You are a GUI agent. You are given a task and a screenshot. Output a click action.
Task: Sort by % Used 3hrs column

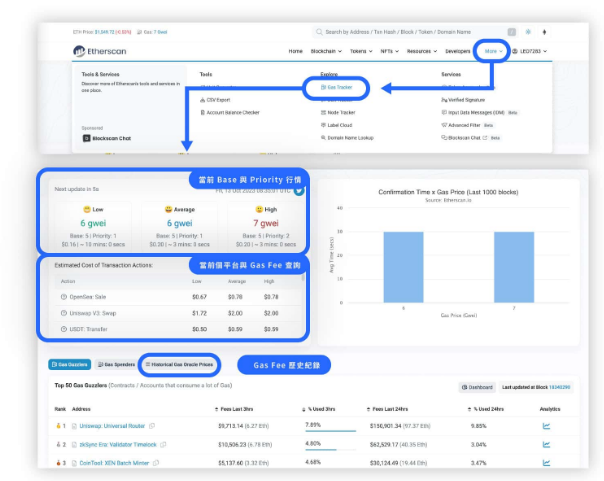pyautogui.click(x=319, y=409)
